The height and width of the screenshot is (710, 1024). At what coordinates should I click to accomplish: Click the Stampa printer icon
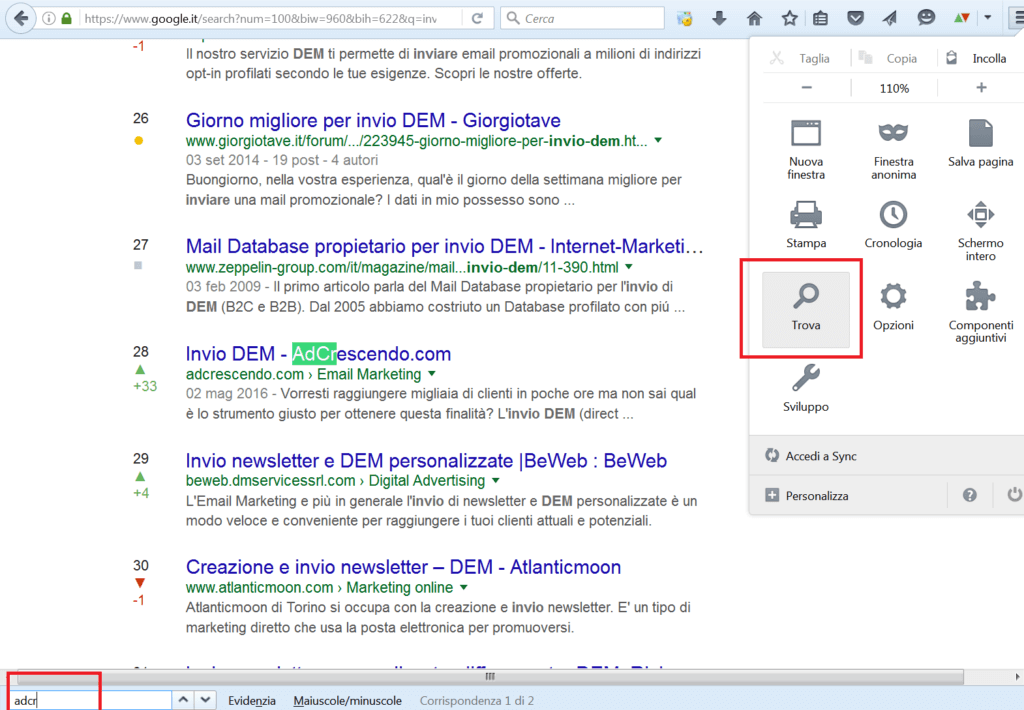pyautogui.click(x=806, y=224)
